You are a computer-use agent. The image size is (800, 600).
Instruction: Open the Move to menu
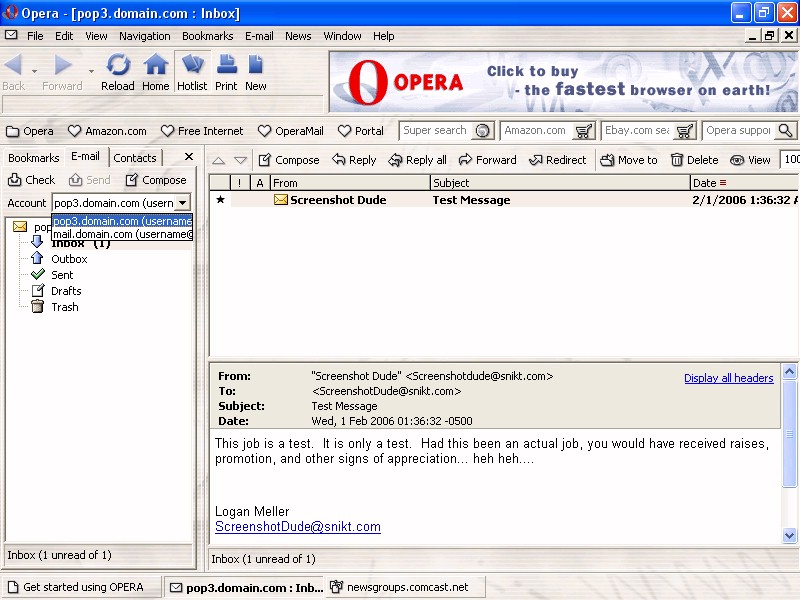coord(629,160)
